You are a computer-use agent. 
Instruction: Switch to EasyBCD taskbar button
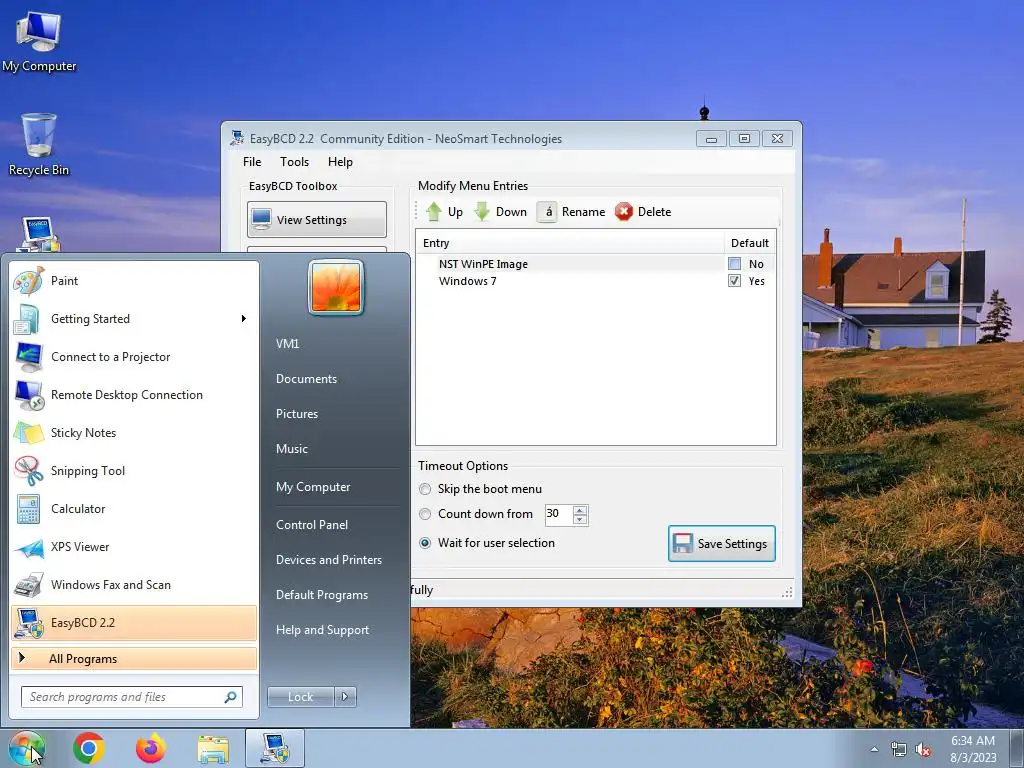pos(275,748)
